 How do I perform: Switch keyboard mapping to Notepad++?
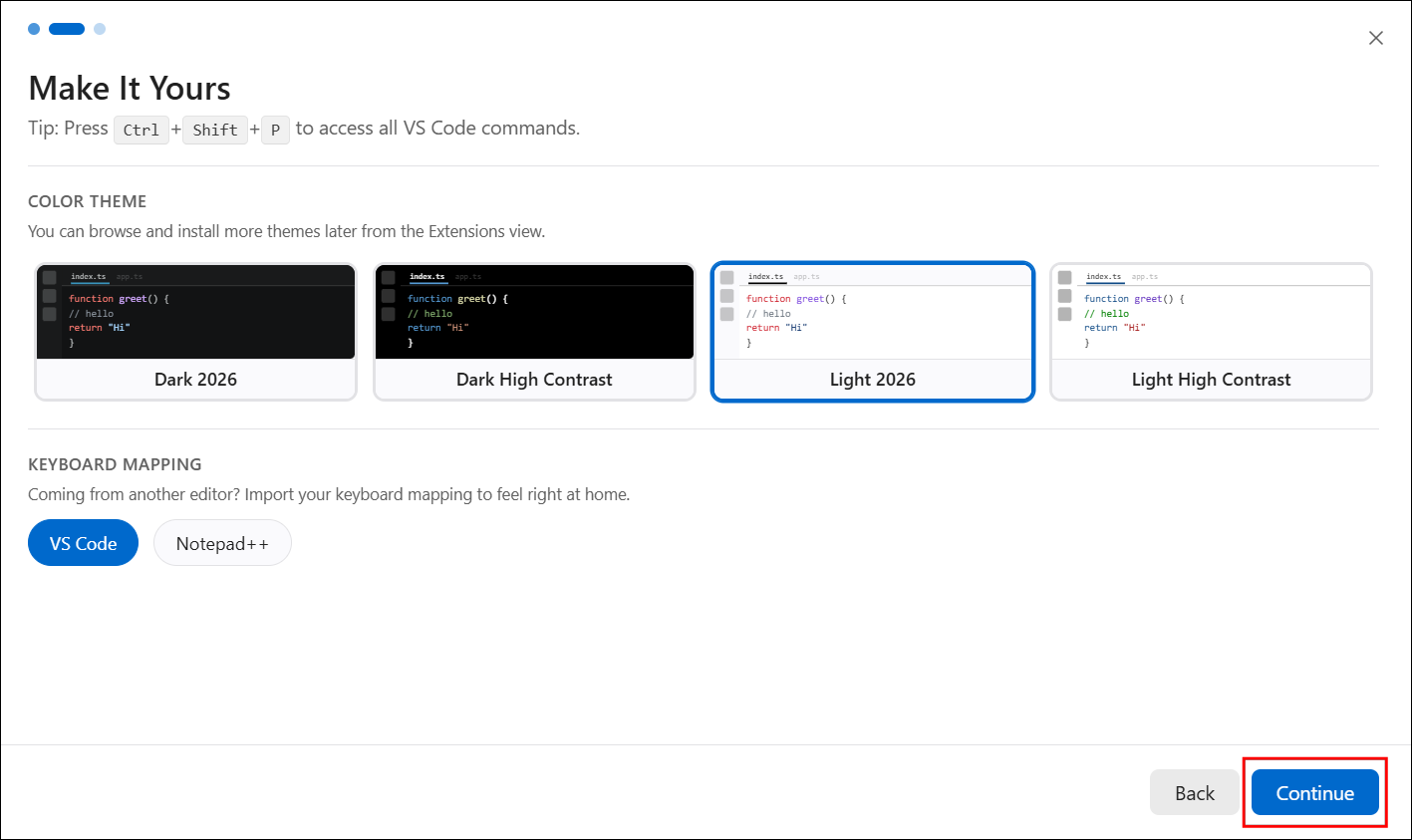(222, 543)
